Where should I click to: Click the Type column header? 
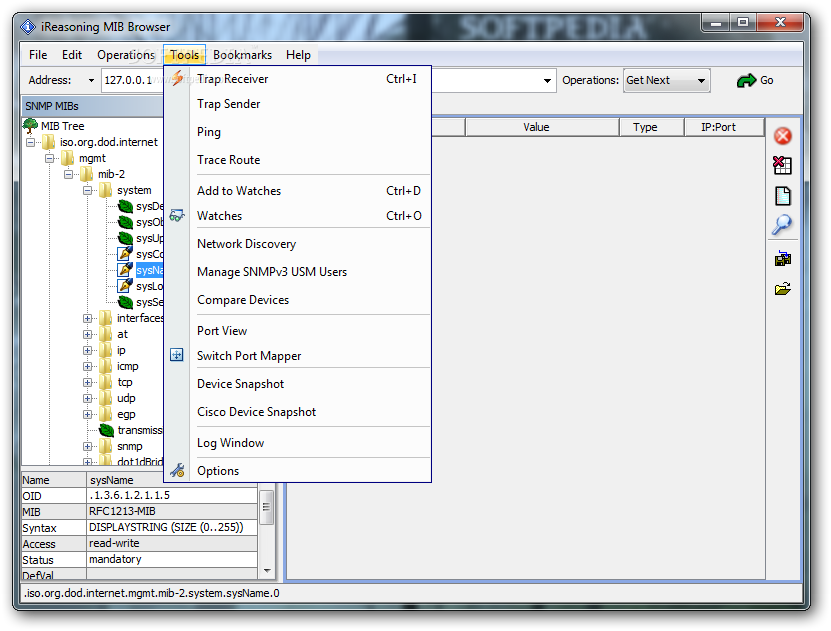652,127
